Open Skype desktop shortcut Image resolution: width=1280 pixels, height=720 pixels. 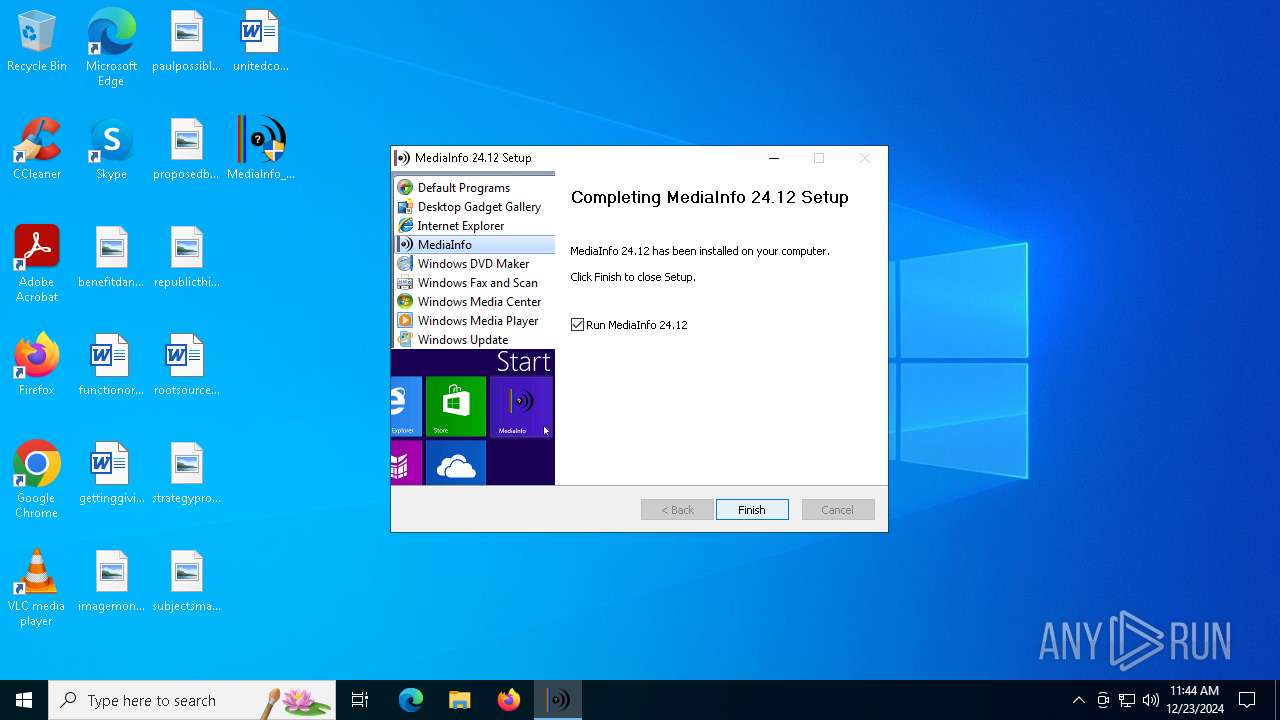click(x=111, y=149)
